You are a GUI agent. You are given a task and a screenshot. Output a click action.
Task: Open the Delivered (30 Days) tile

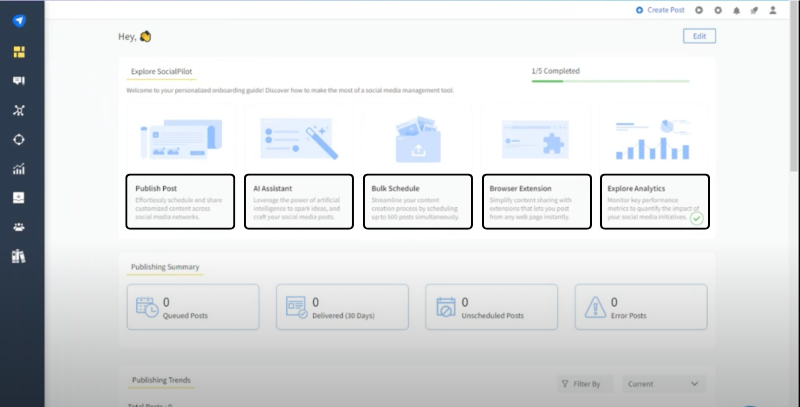tap(342, 307)
